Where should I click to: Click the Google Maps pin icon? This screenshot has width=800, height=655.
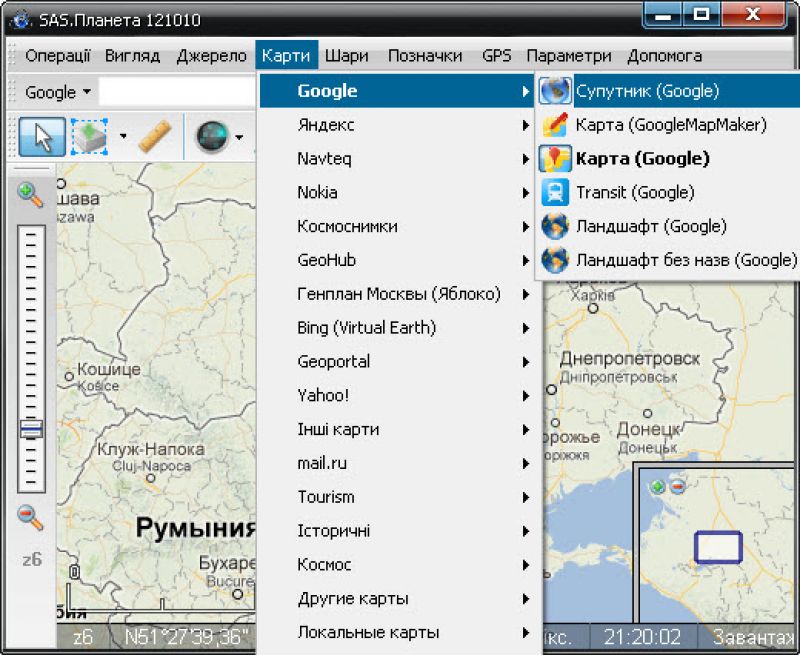(x=555, y=159)
